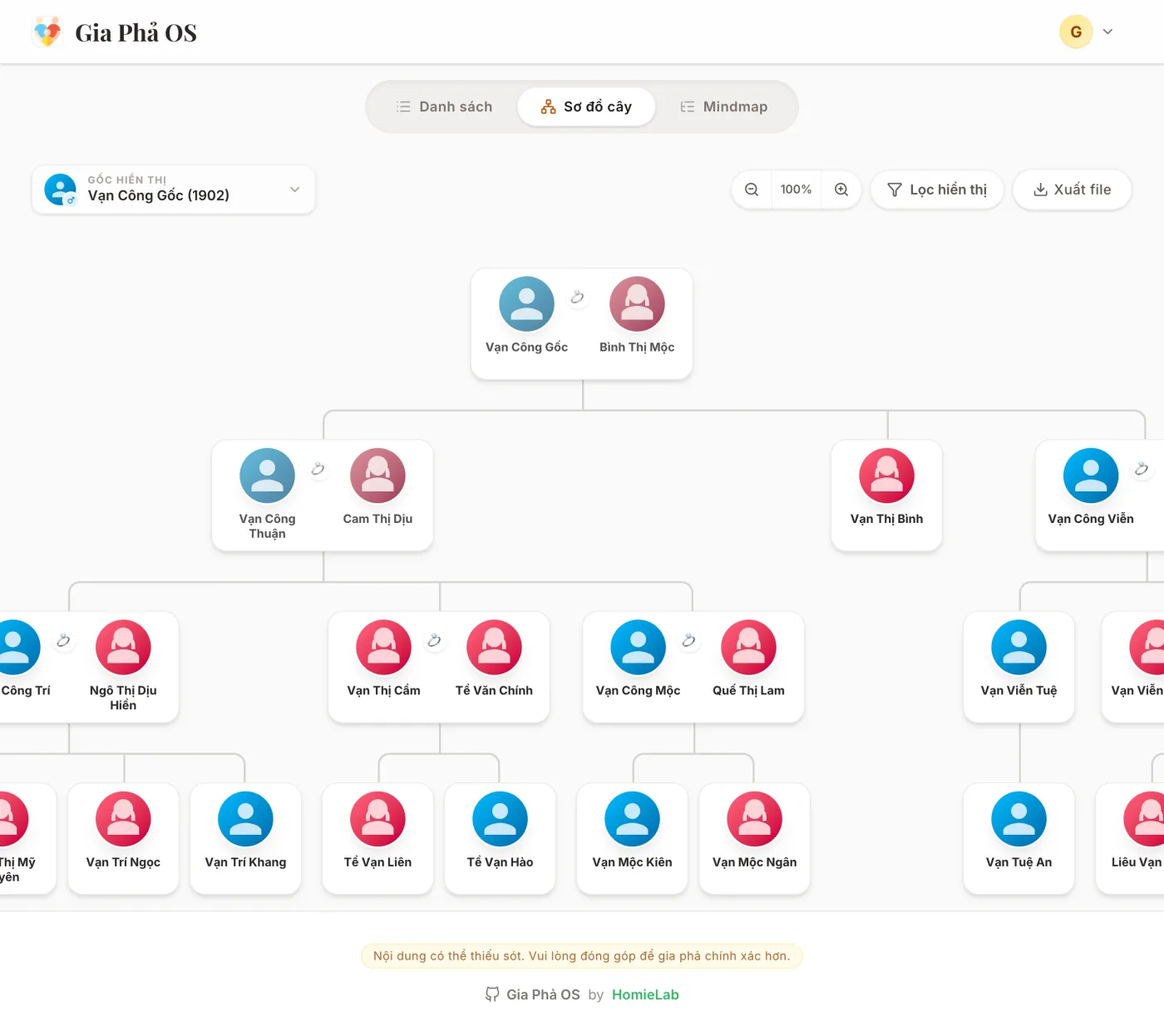Click GitHub icon in the footer
Viewport: 1164px width, 1036px height.
(x=492, y=994)
